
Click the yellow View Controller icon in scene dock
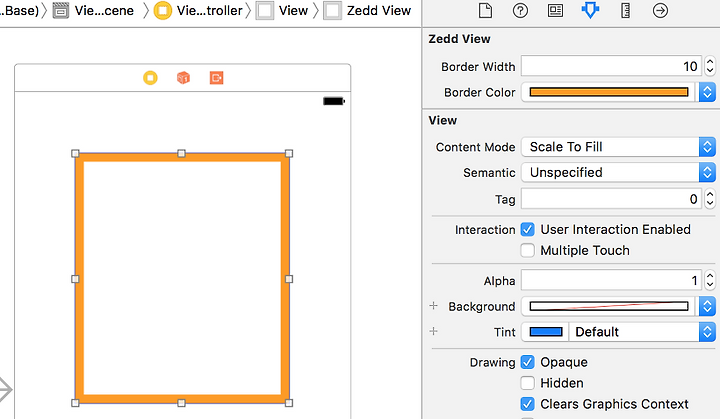[150, 78]
